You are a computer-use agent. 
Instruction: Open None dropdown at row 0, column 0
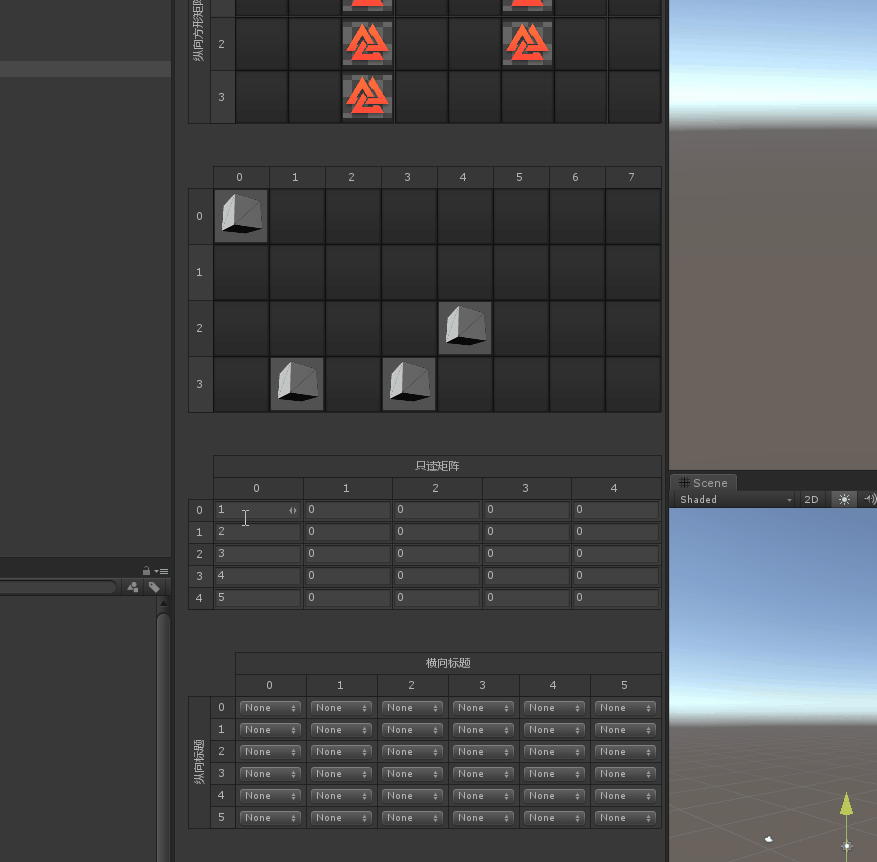click(x=270, y=708)
